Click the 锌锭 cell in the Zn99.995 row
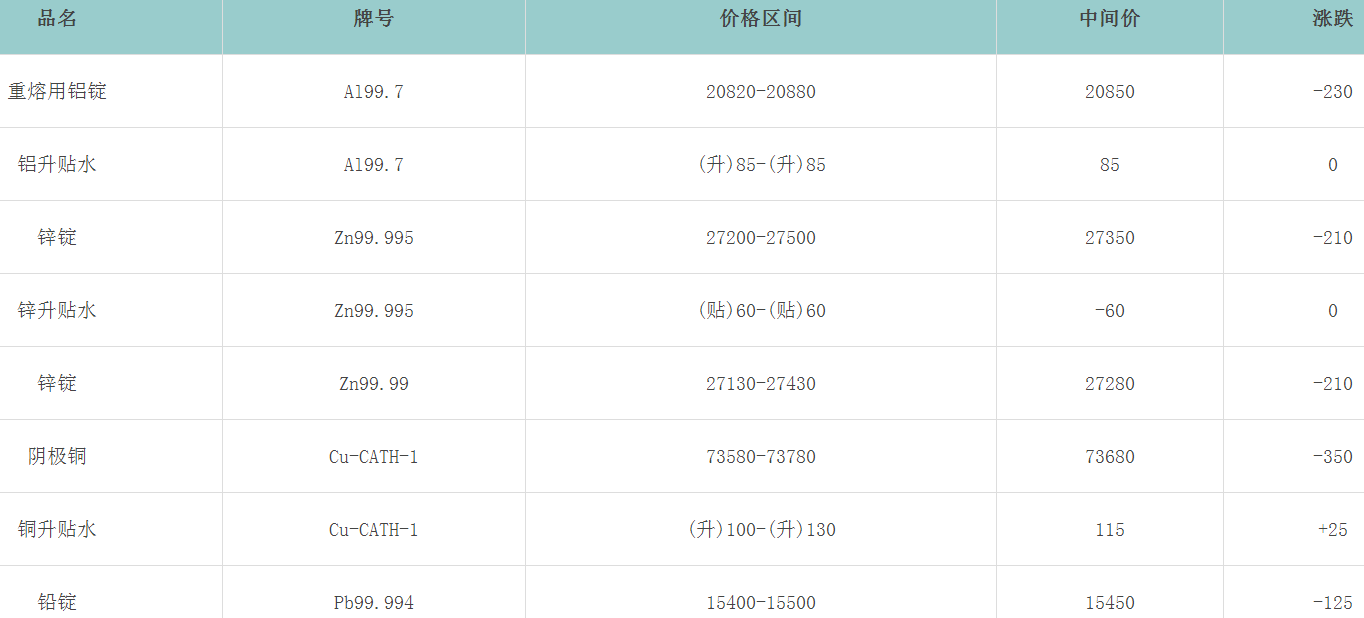 tap(57, 237)
